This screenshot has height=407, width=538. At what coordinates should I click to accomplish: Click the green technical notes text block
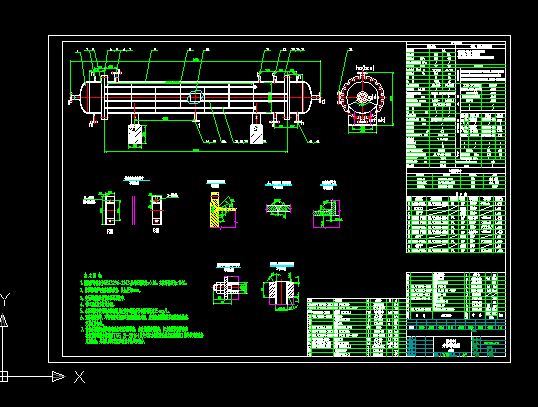(x=142, y=308)
